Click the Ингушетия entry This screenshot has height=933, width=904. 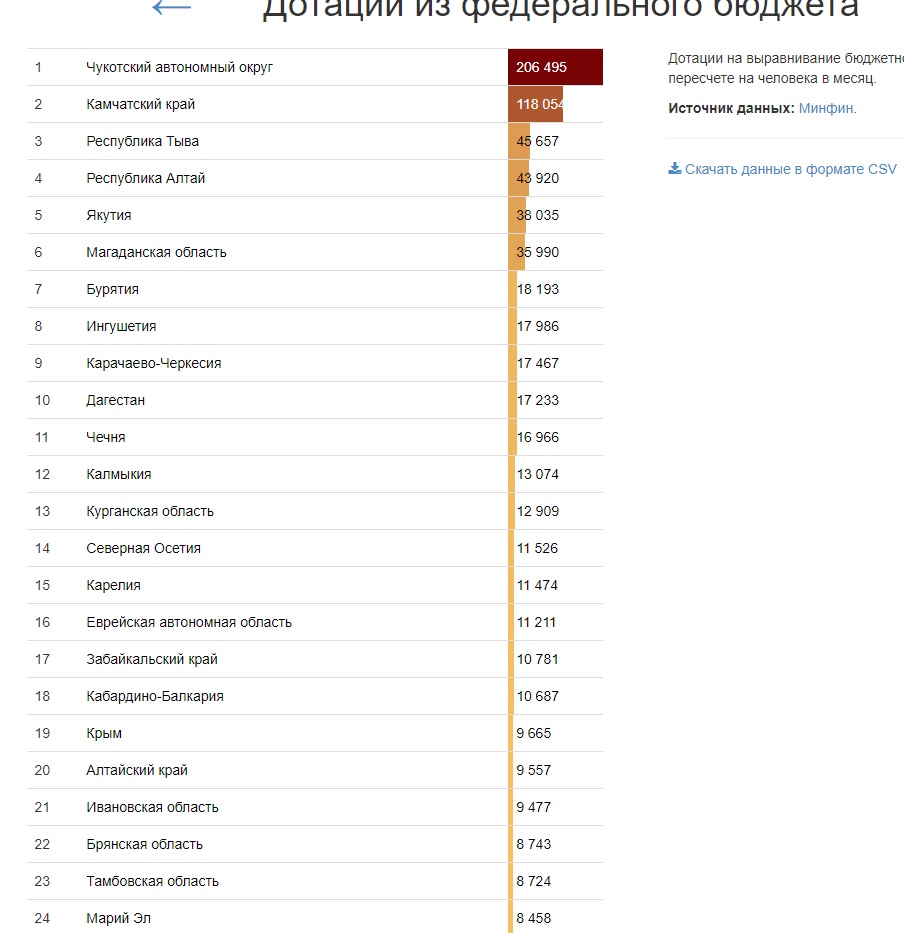(x=315, y=326)
